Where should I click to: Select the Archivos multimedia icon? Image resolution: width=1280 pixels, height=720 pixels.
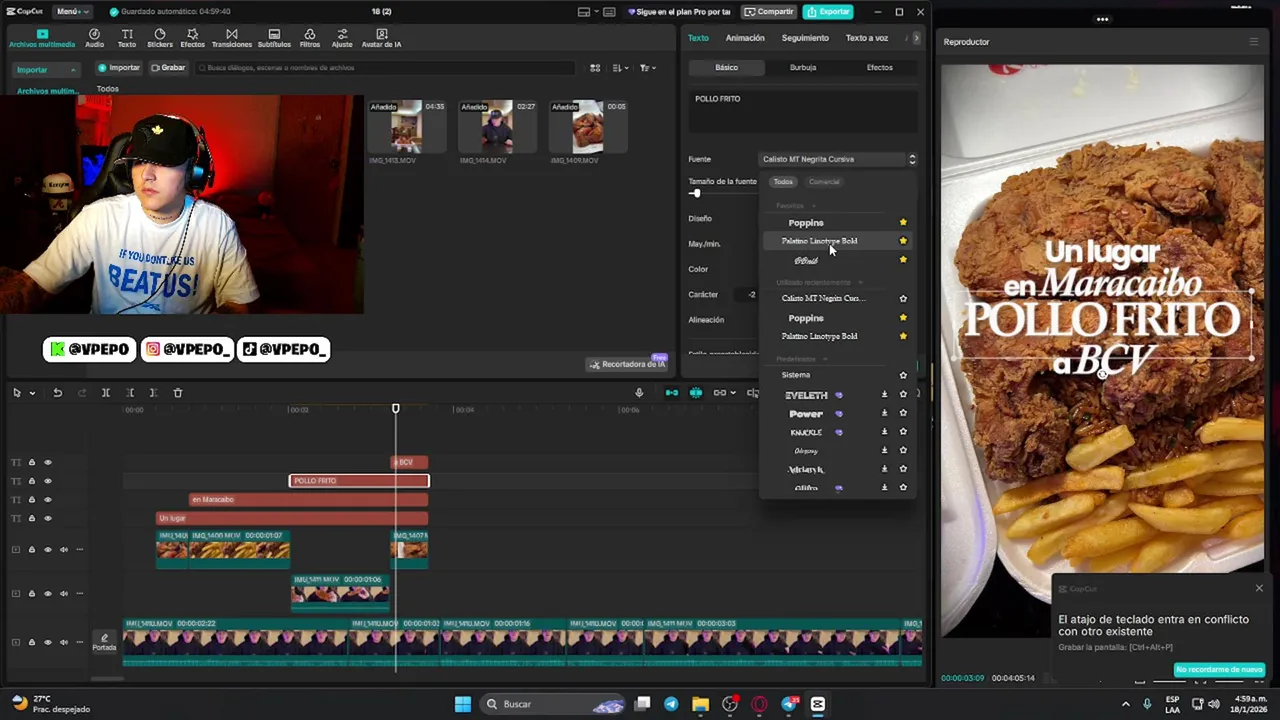42,38
